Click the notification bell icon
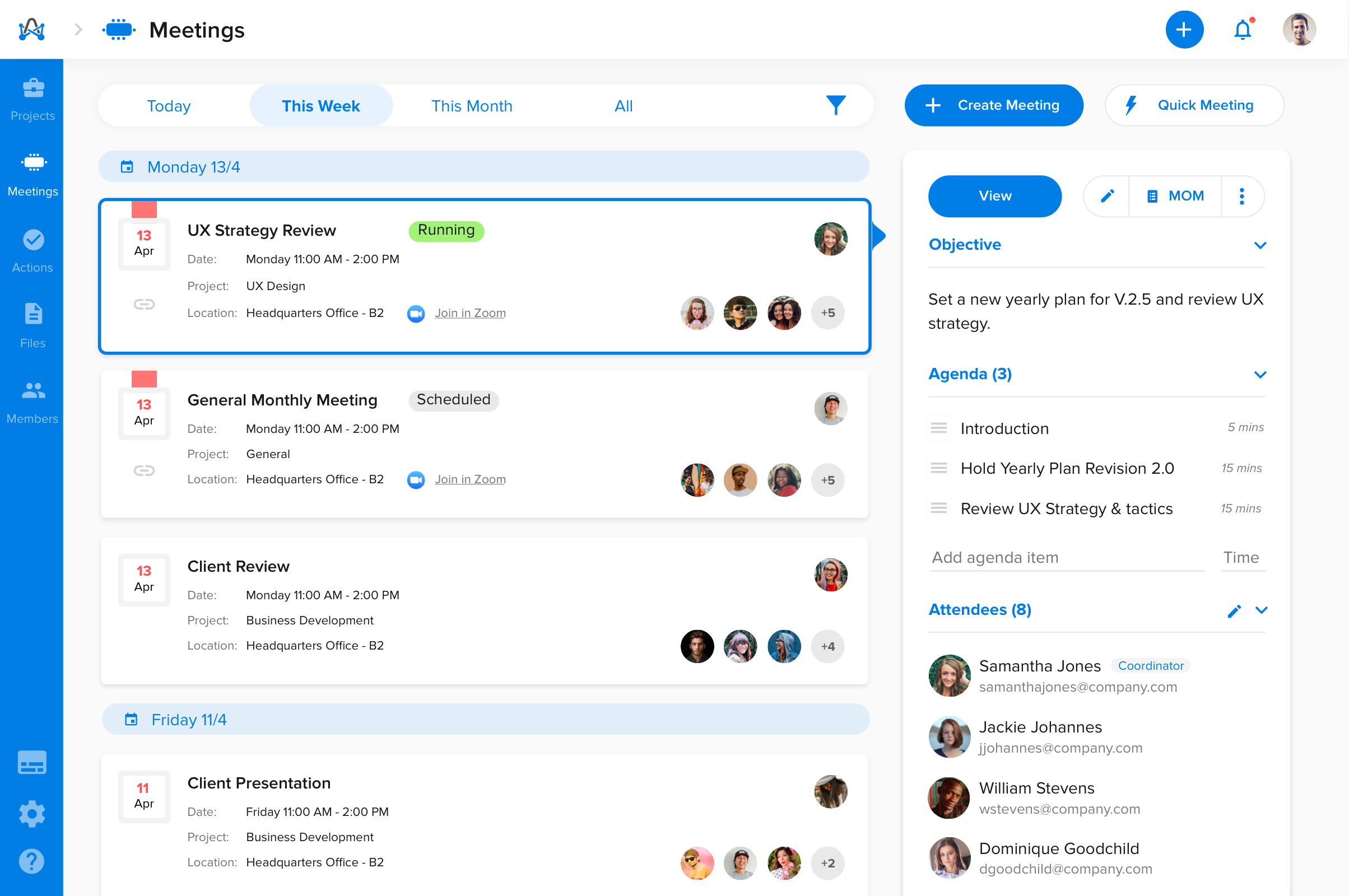 tap(1242, 30)
